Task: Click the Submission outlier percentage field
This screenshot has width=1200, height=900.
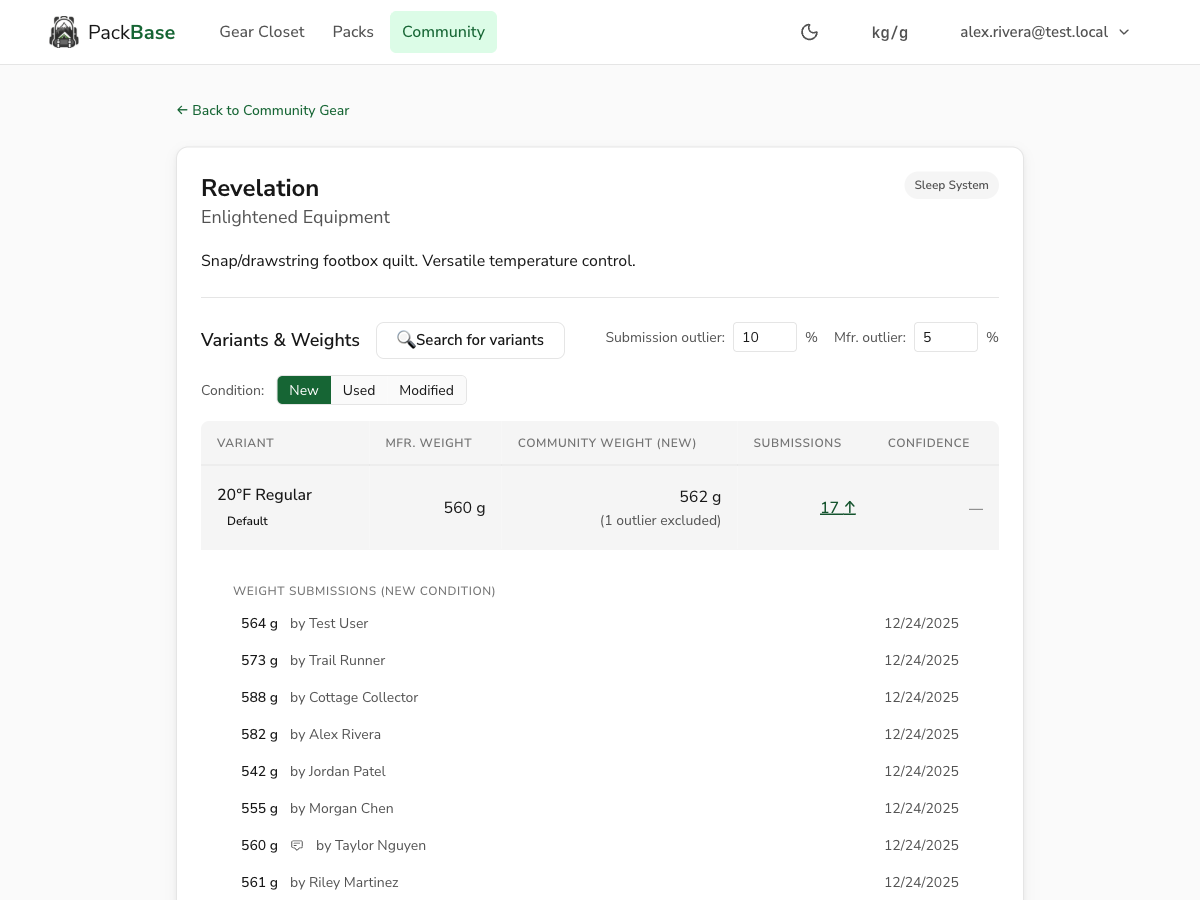Action: tap(764, 337)
